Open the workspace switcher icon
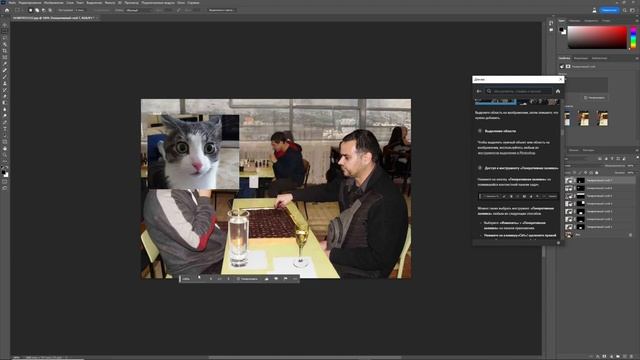Viewport: 640px width, 360px height. point(632,10)
